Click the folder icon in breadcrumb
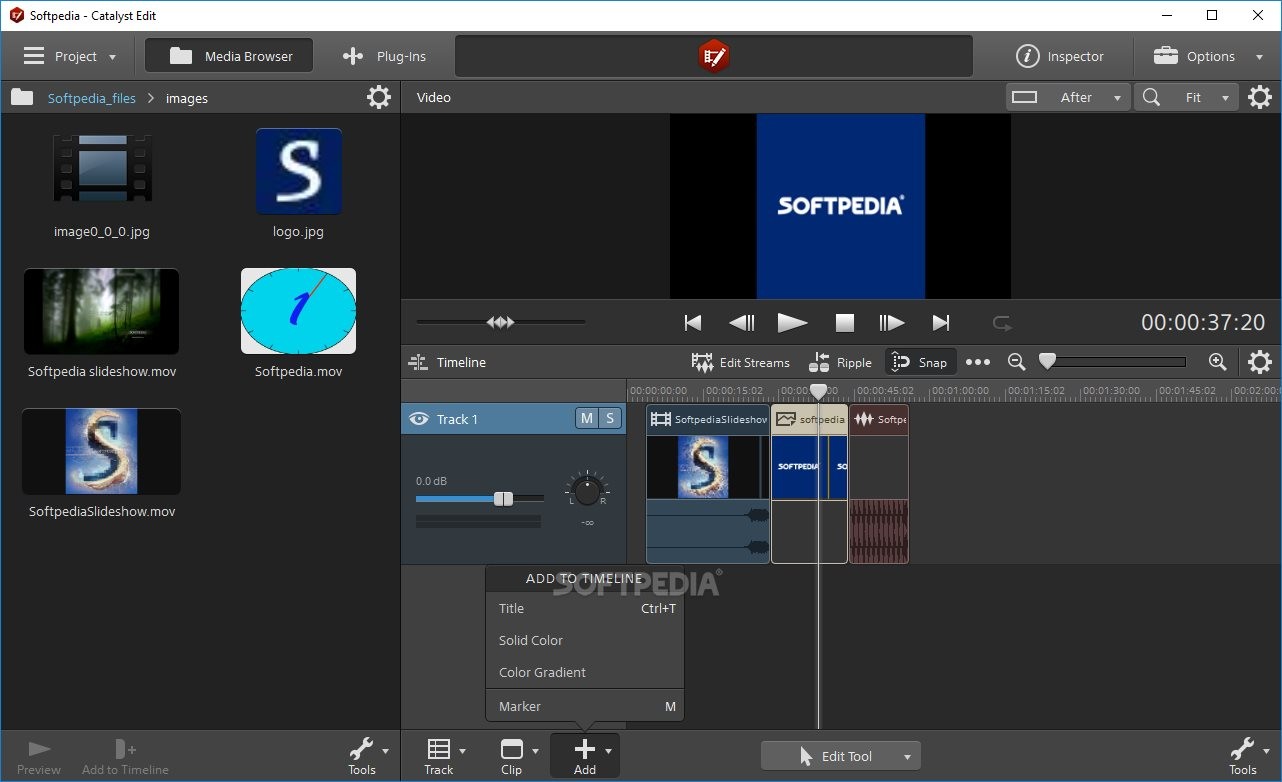Image resolution: width=1282 pixels, height=782 pixels. click(22, 97)
